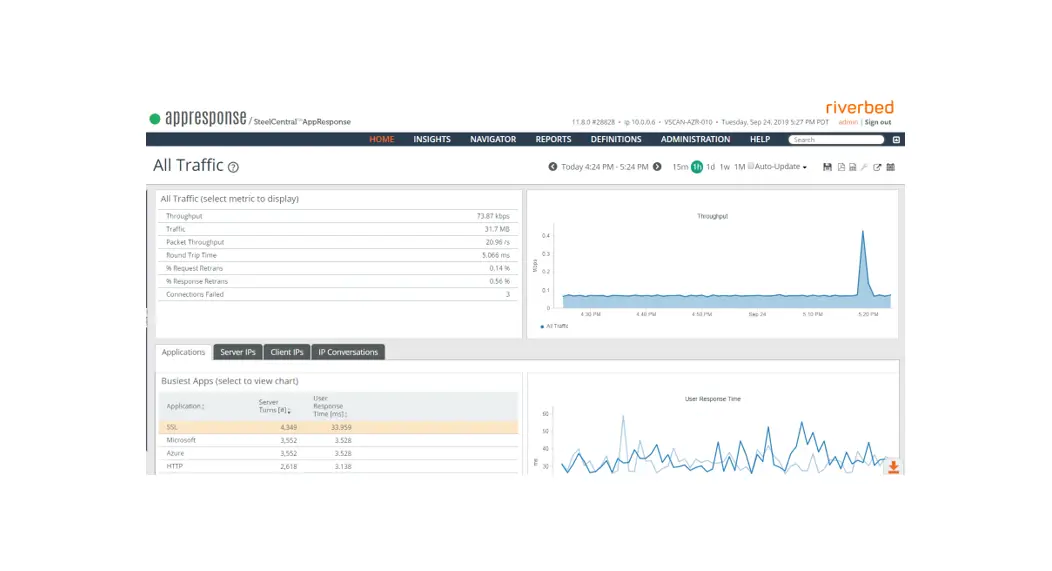Click the Sign out link
1052x571 pixels.
pyautogui.click(x=878, y=122)
